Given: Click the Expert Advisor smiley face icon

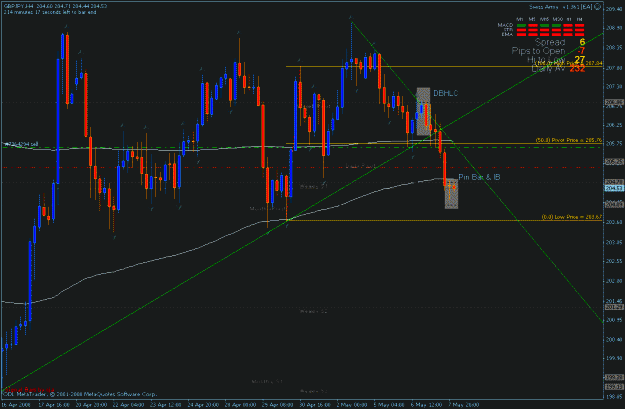Looking at the screenshot, I should (x=597, y=6).
